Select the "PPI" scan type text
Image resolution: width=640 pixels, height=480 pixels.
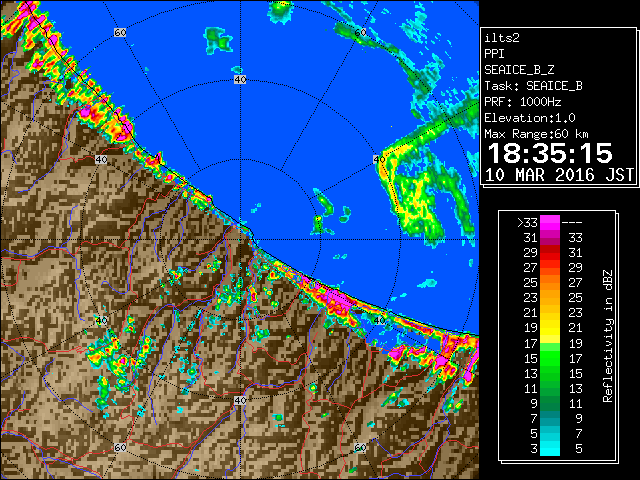click(494, 54)
